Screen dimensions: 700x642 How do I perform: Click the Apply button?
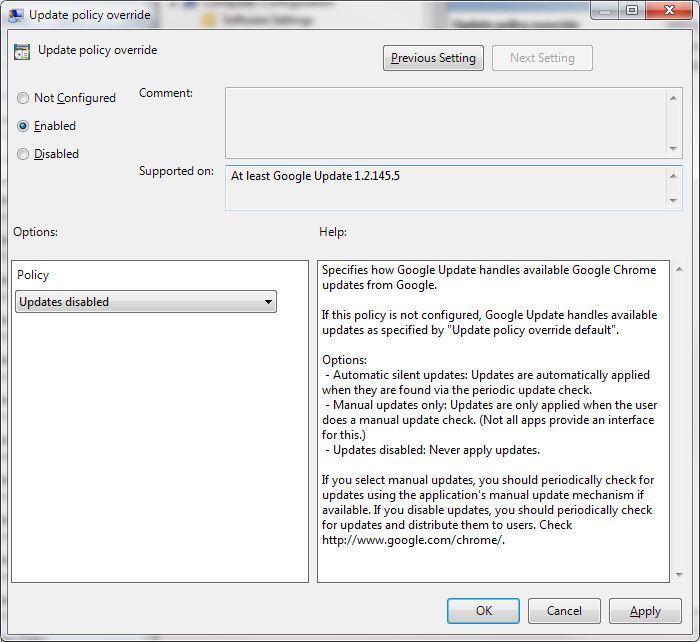coord(645,611)
